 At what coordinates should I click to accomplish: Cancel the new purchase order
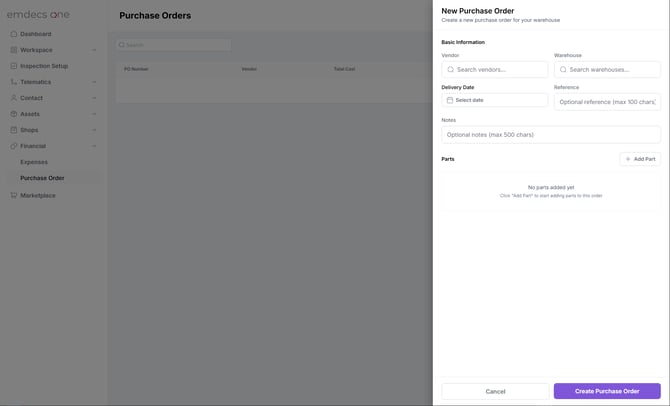(495, 391)
